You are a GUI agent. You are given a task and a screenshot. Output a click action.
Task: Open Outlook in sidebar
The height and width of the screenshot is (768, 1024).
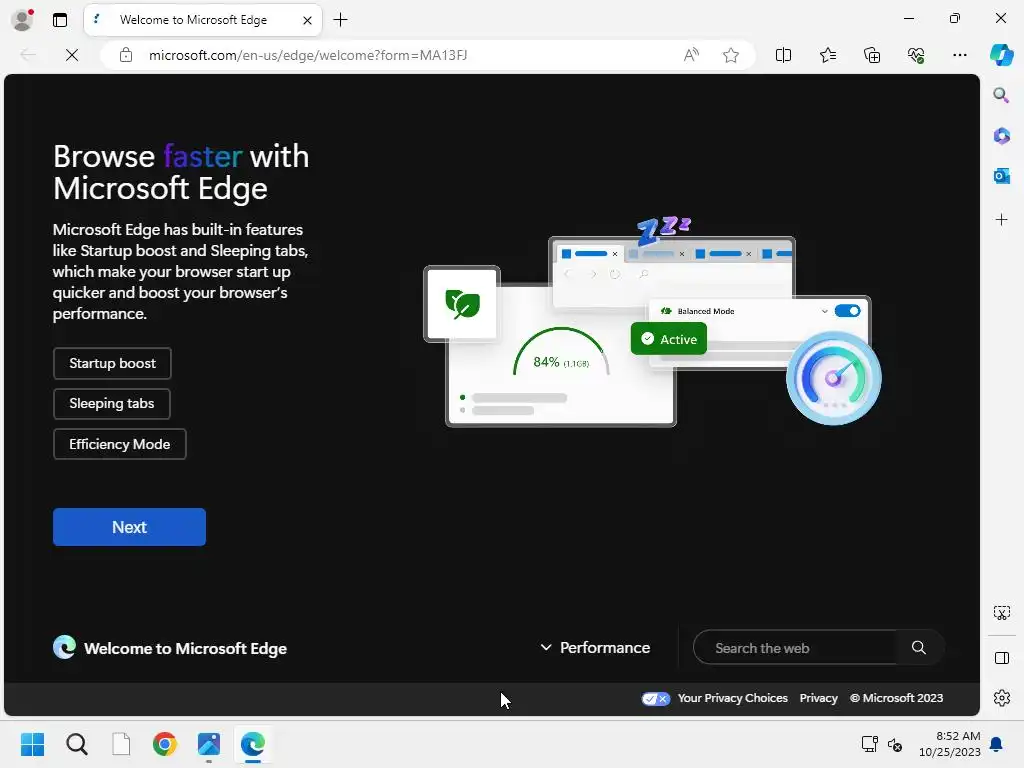1002,176
